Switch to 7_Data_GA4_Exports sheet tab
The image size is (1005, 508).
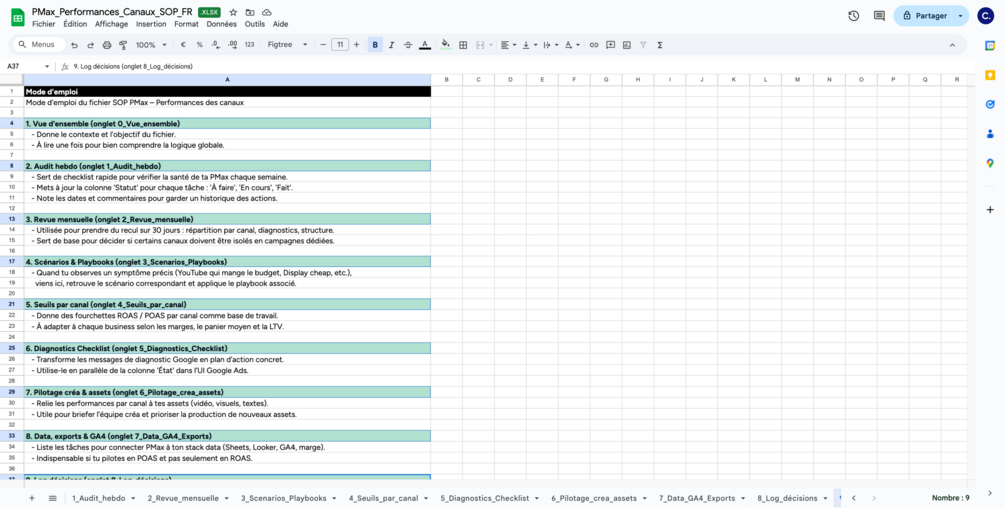click(x=697, y=498)
